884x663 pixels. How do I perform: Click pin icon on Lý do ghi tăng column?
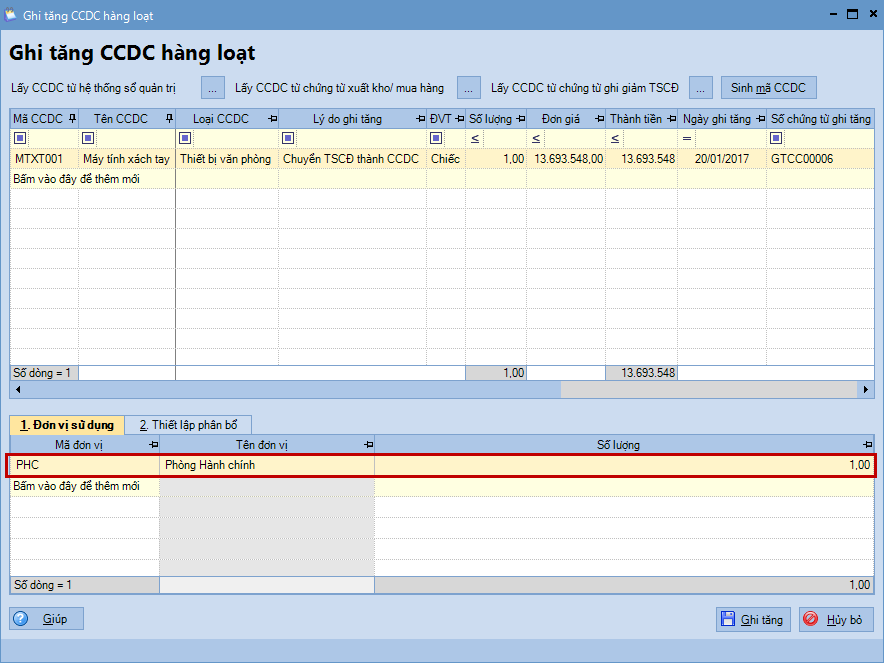[420, 119]
